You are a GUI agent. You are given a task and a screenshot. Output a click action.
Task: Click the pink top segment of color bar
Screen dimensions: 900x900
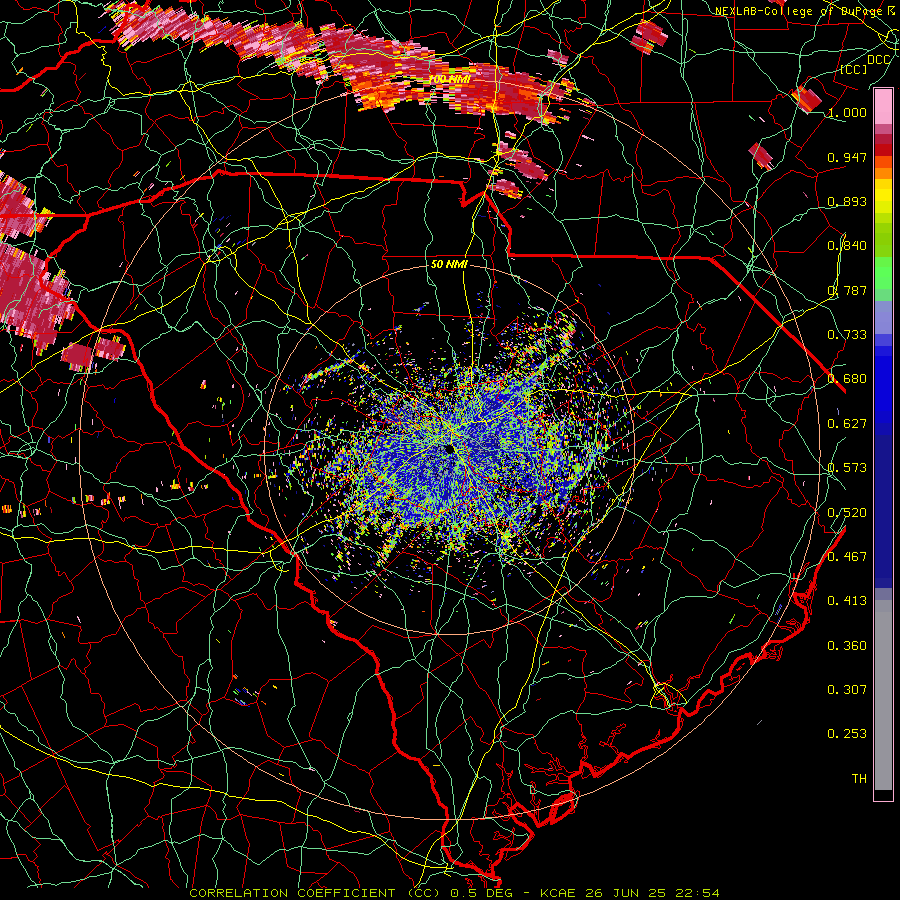coord(883,107)
